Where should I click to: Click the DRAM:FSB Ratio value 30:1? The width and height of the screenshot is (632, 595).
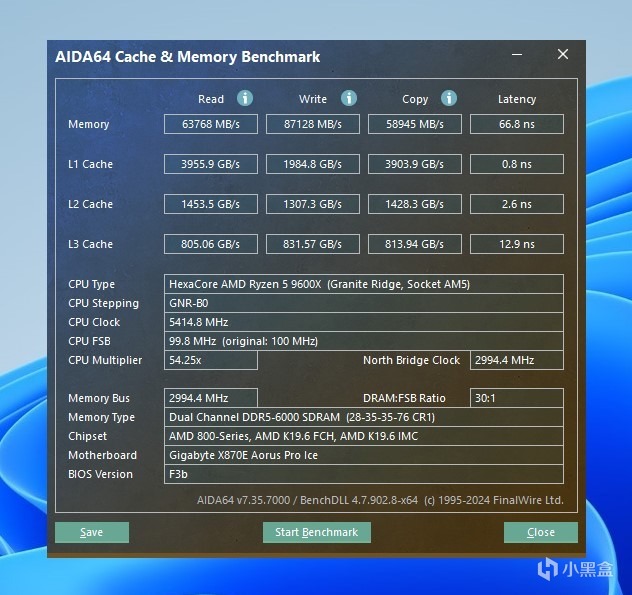tap(517, 398)
